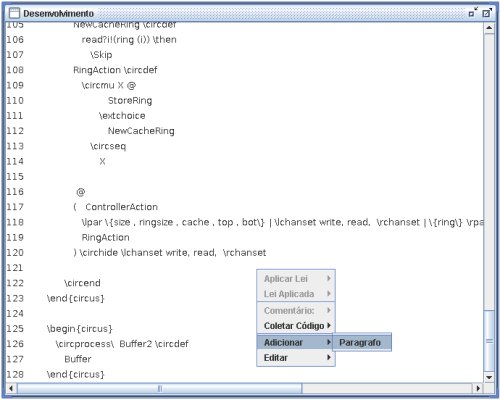
Task: Click the vertical scrollbar up arrow
Action: click(x=489, y=28)
